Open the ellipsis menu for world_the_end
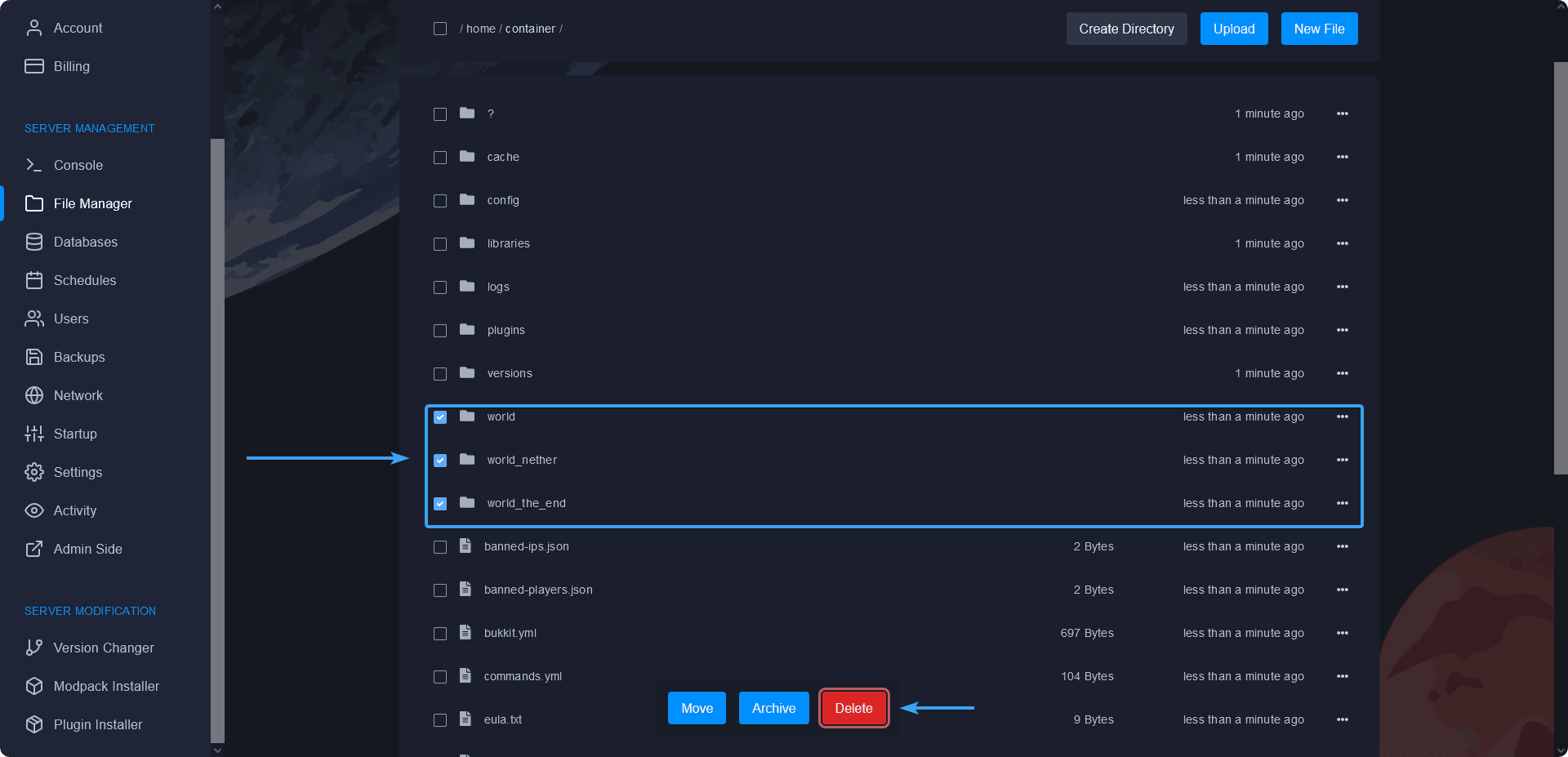This screenshot has height=757, width=1568. coord(1342,503)
